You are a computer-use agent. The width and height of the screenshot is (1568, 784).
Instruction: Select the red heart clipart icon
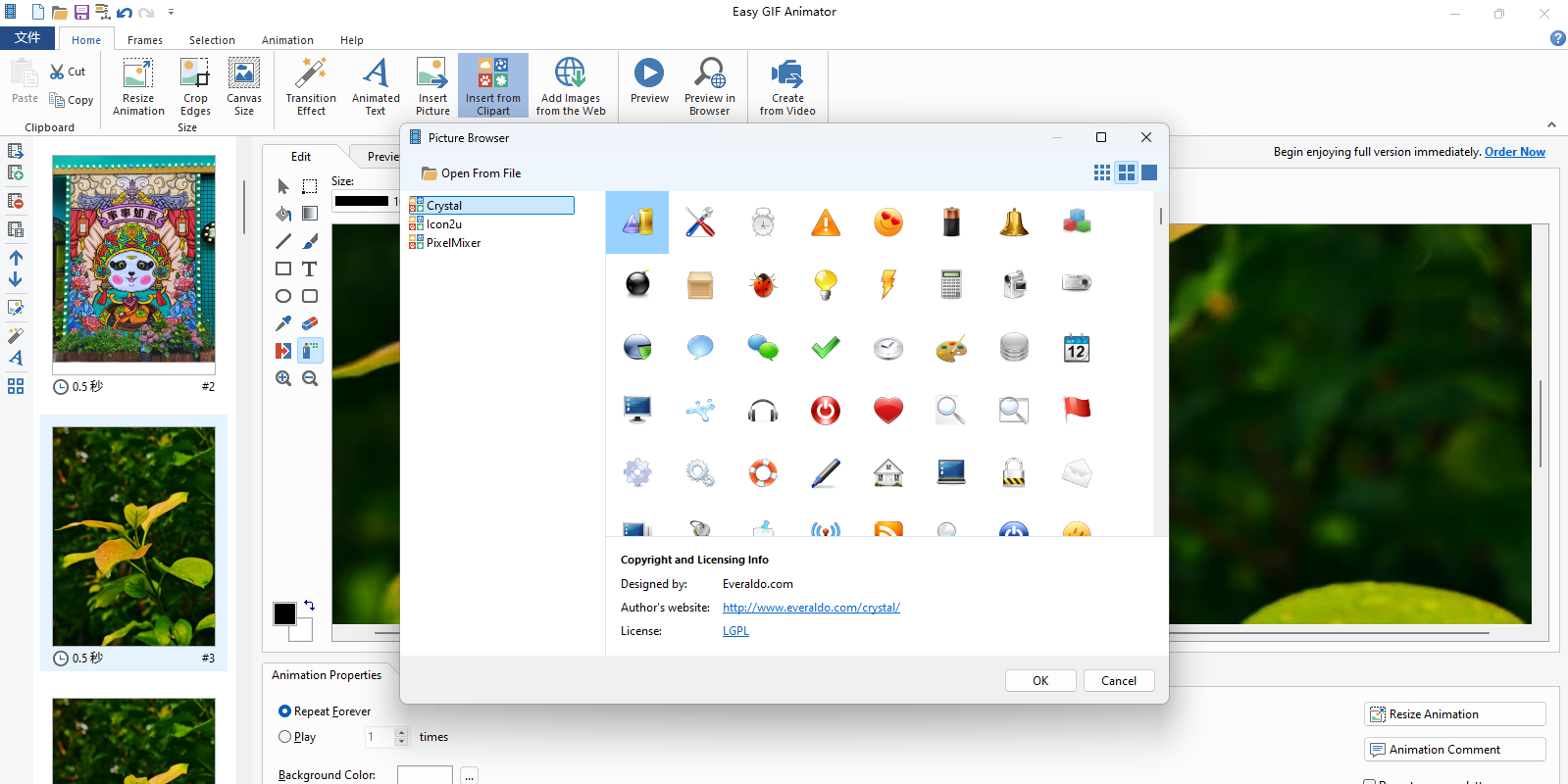887,411
